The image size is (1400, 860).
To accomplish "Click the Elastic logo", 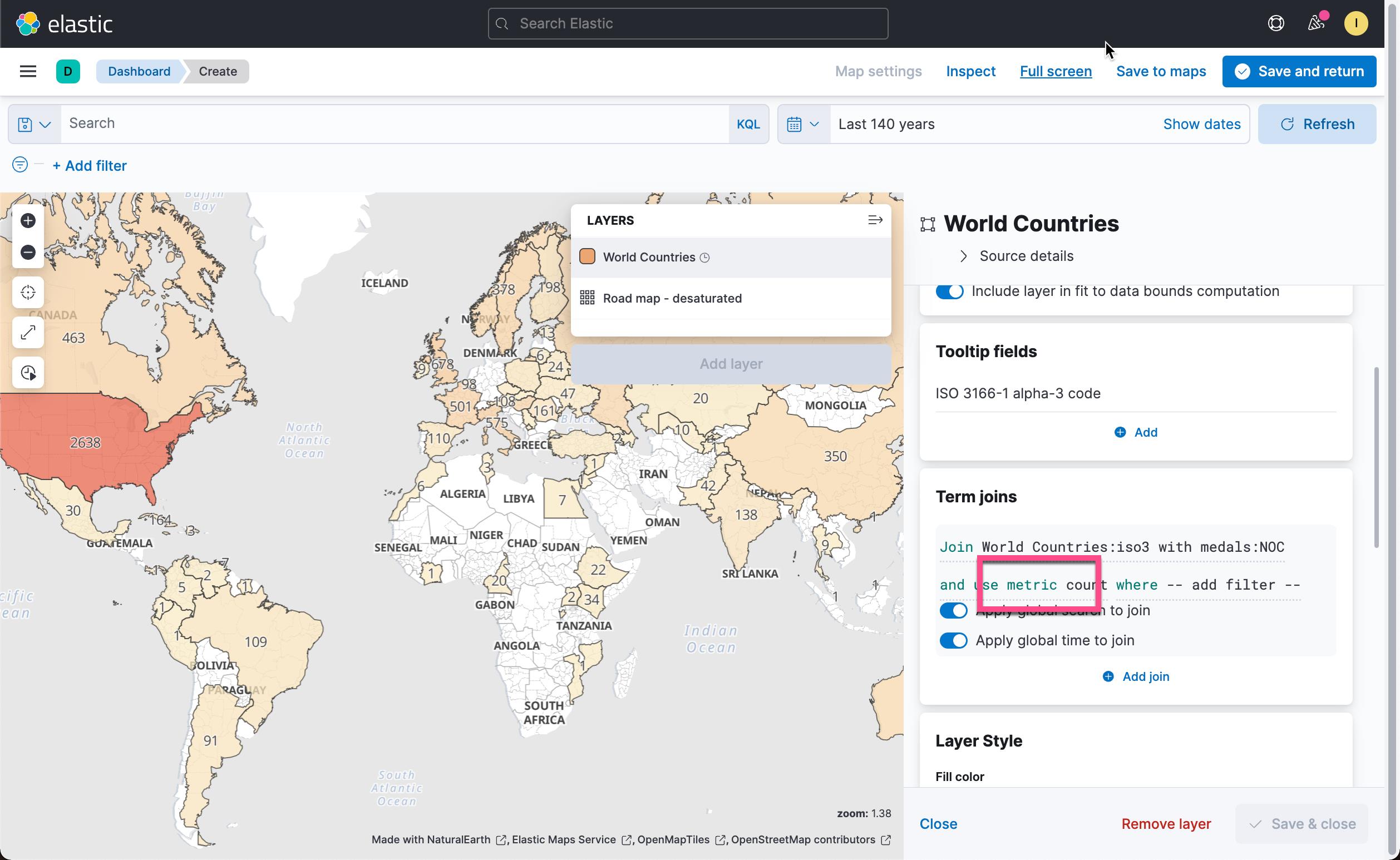I will coord(64,24).
